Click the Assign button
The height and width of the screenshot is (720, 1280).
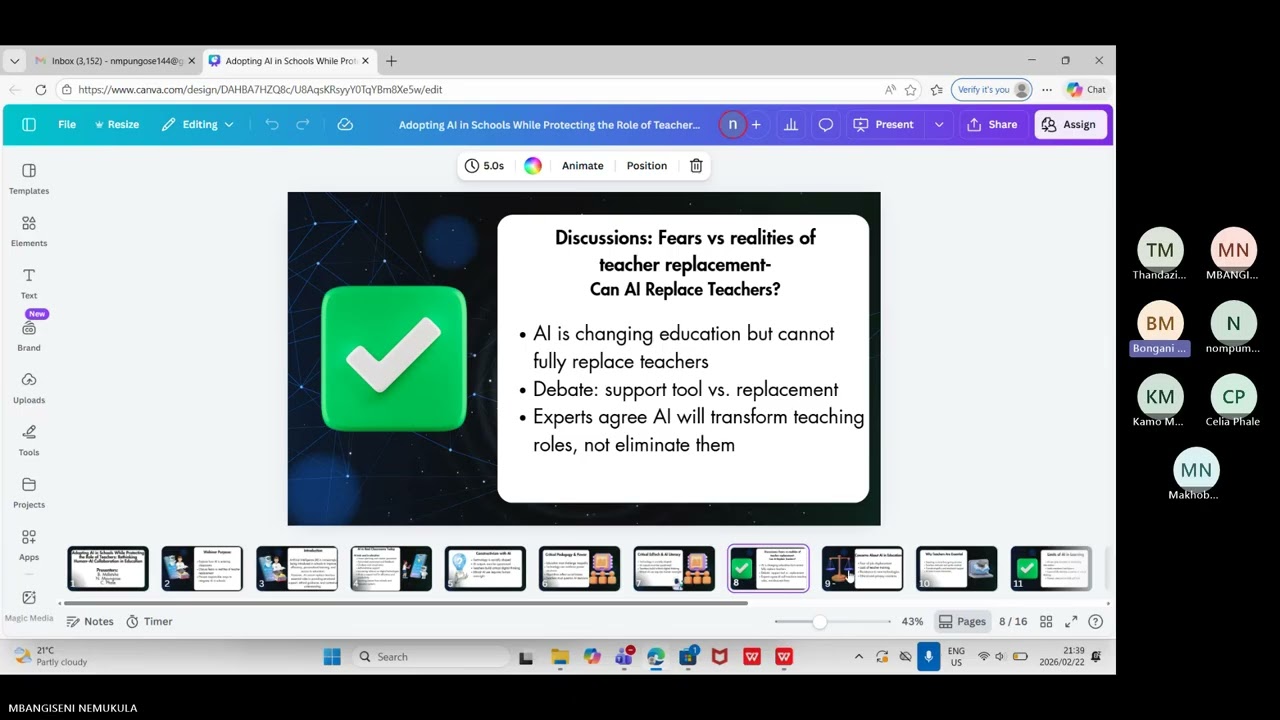(1069, 125)
